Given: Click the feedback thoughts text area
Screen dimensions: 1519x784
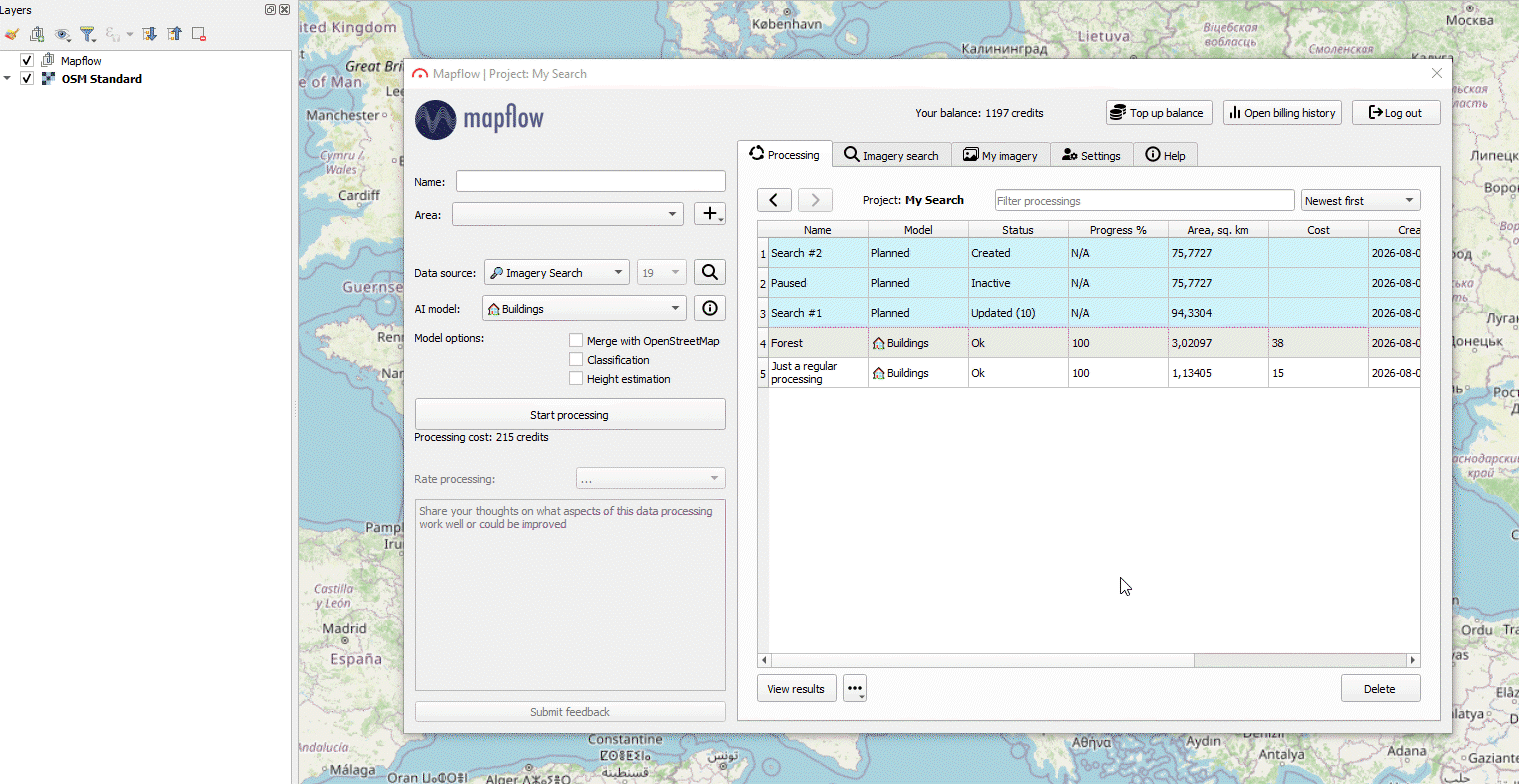Looking at the screenshot, I should point(570,595).
